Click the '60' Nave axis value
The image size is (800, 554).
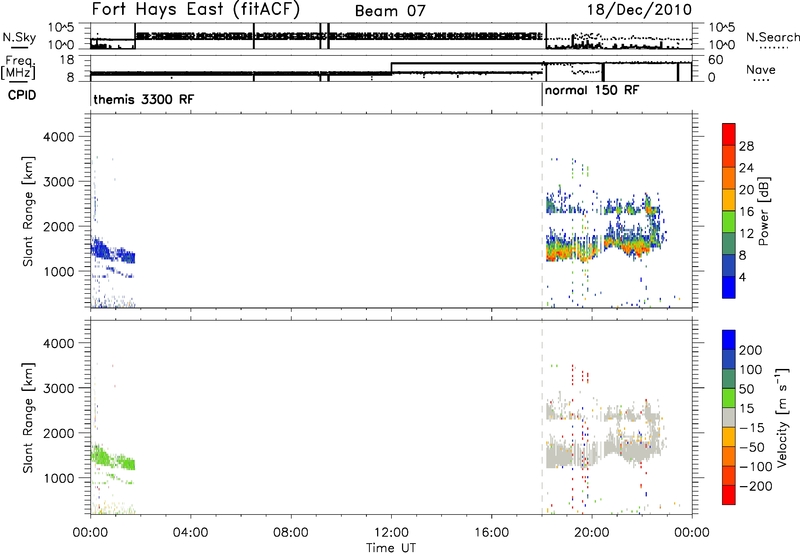[715, 60]
